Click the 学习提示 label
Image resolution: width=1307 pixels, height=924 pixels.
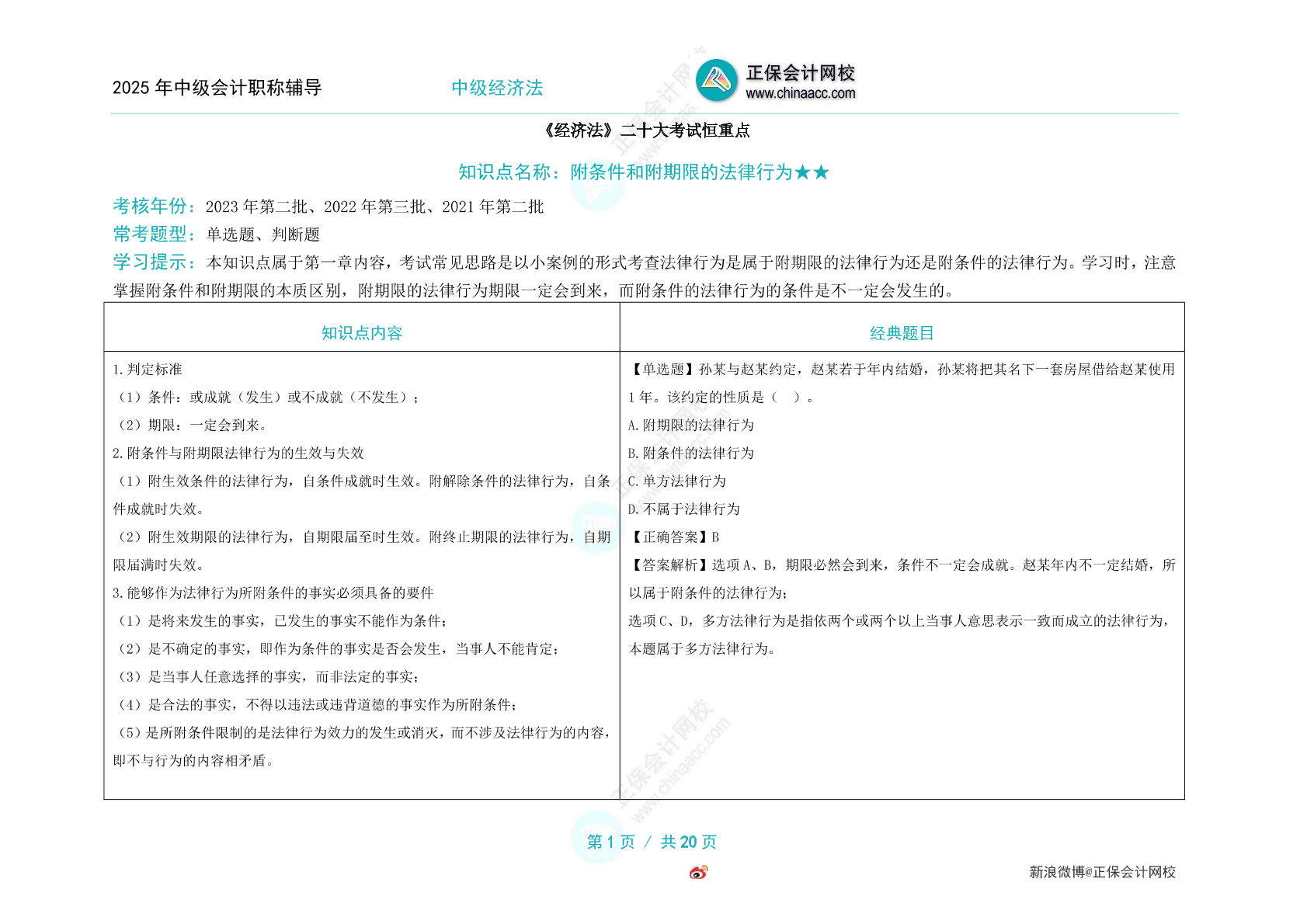(154, 262)
